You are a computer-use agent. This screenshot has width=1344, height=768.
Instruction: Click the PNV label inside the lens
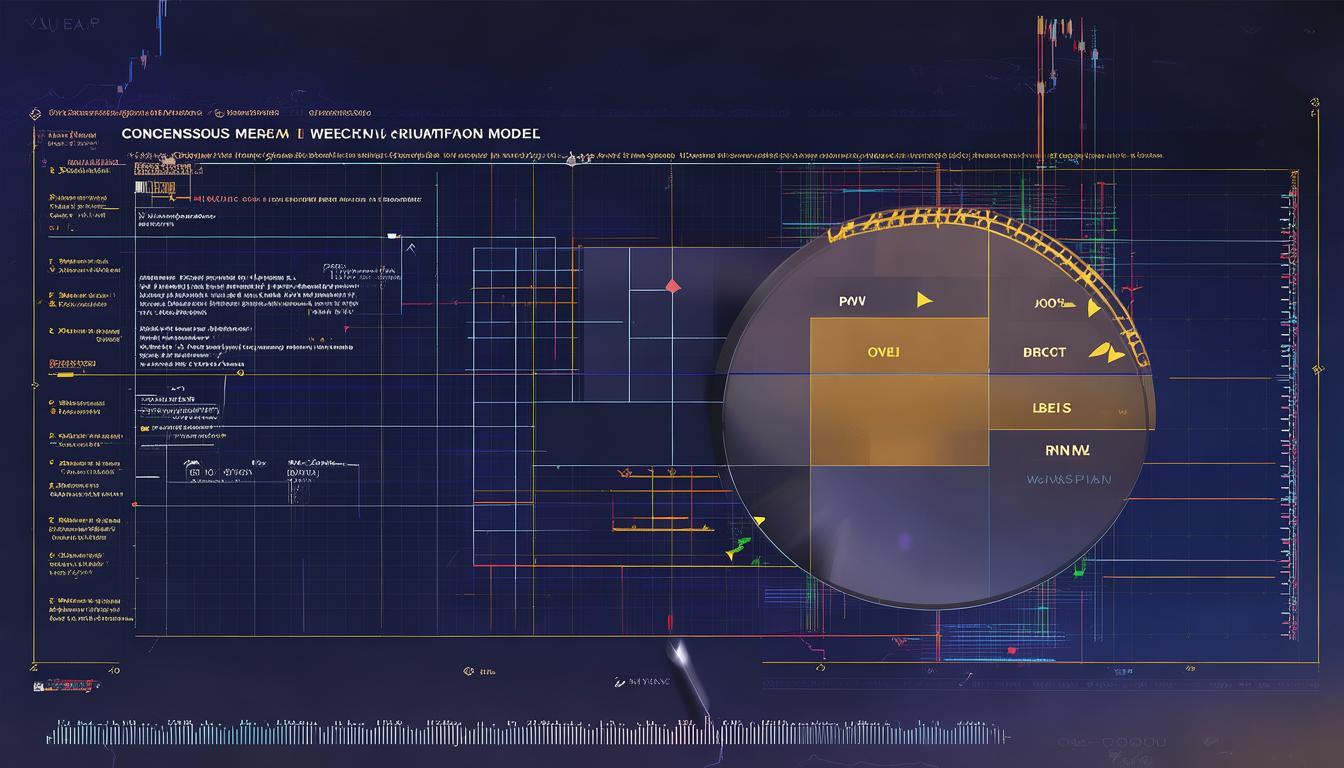coord(852,299)
